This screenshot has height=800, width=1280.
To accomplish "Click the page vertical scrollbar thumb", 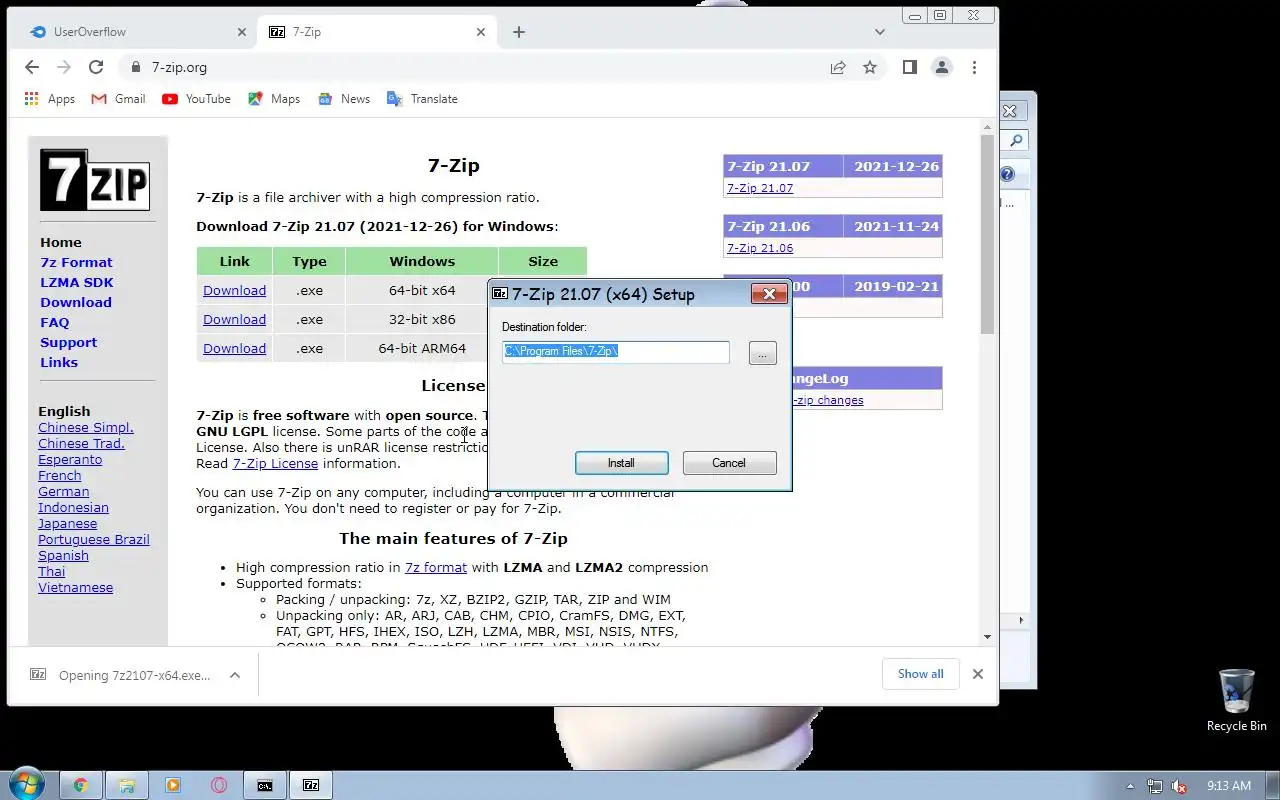I will [x=987, y=233].
